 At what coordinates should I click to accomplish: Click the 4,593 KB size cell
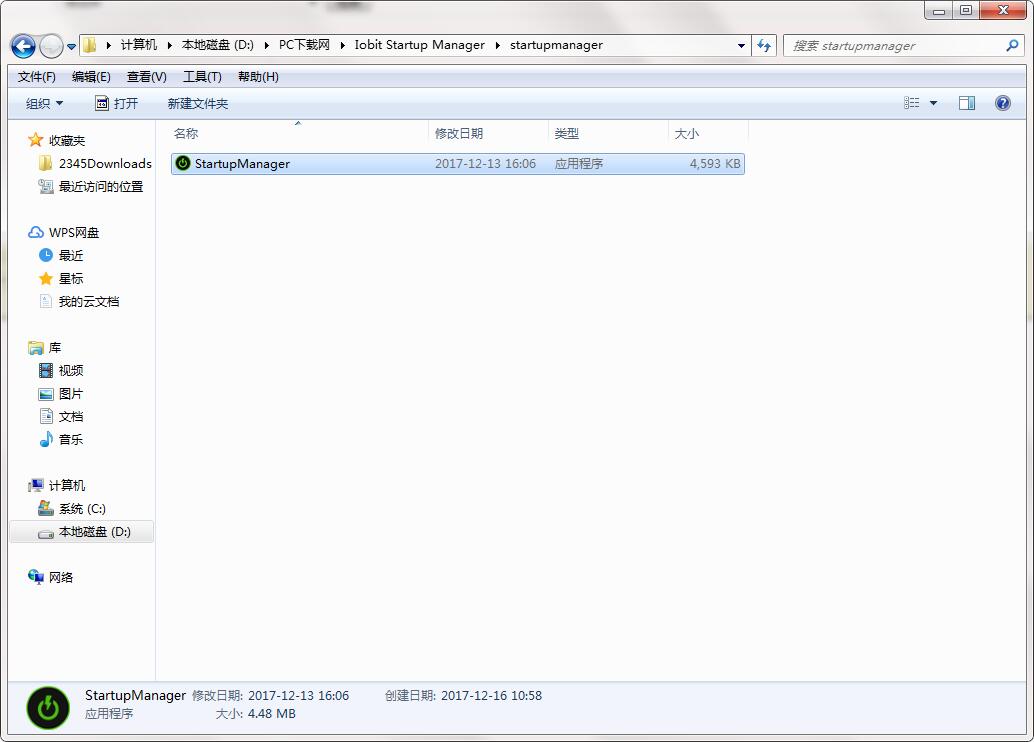click(x=715, y=164)
